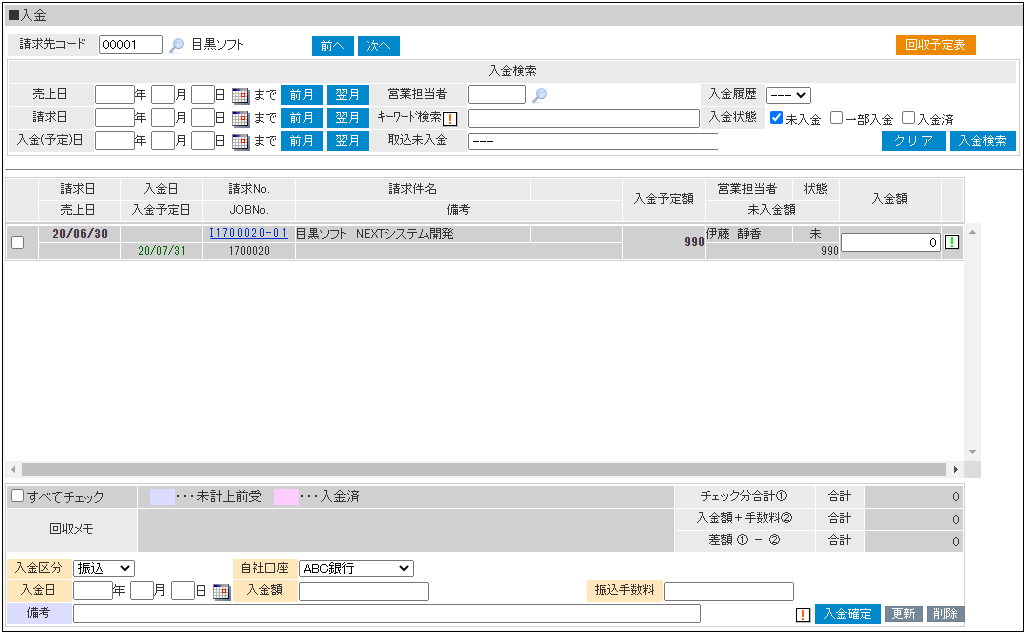
Task: Click the 入金予定日 value 20/07/31
Action: coord(162,251)
